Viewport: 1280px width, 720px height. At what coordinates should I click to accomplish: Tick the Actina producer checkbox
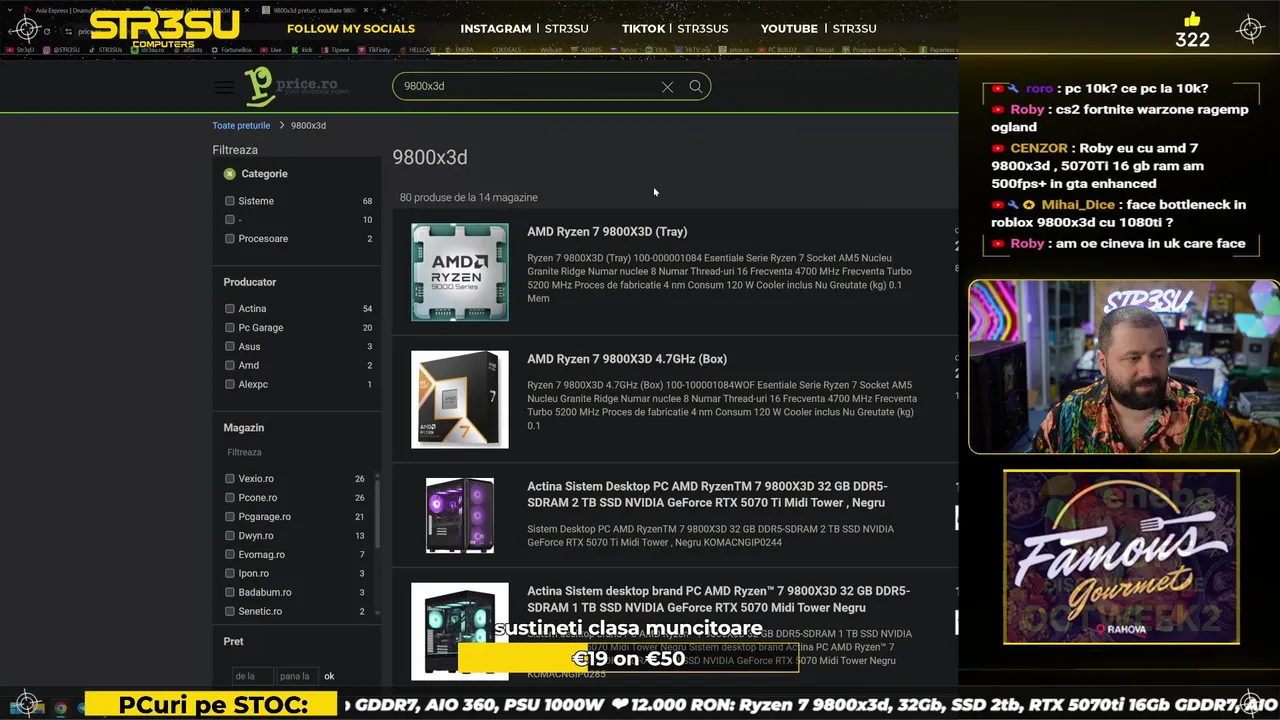point(230,309)
